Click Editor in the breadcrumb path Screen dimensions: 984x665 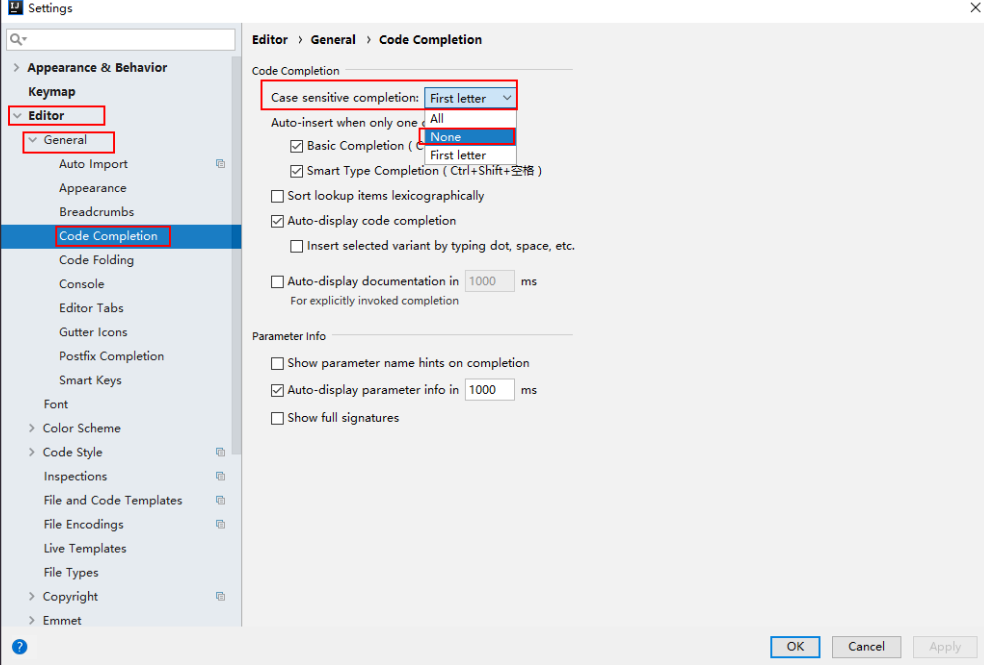point(270,40)
